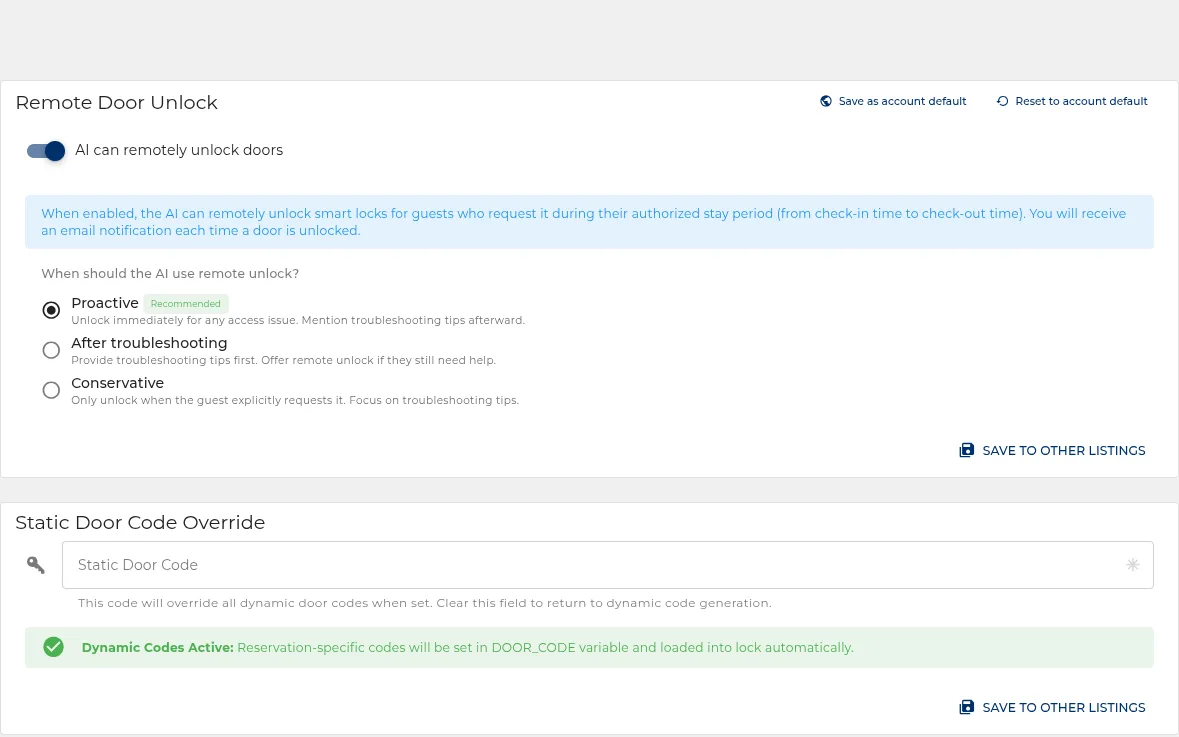Click 'This code will override all dynamic door codes' hint
Viewport: 1179px width, 737px height.
point(425,603)
